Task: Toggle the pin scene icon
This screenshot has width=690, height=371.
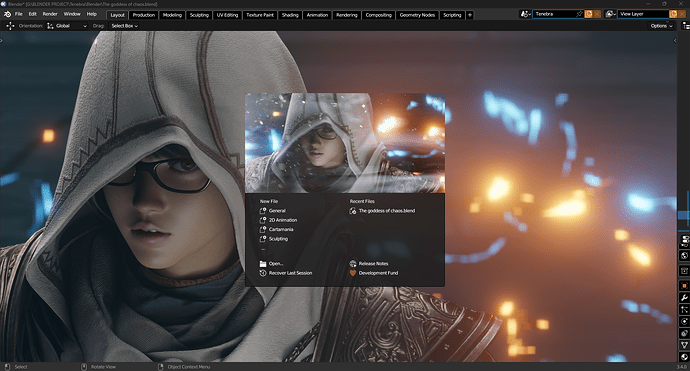Action: (x=580, y=14)
